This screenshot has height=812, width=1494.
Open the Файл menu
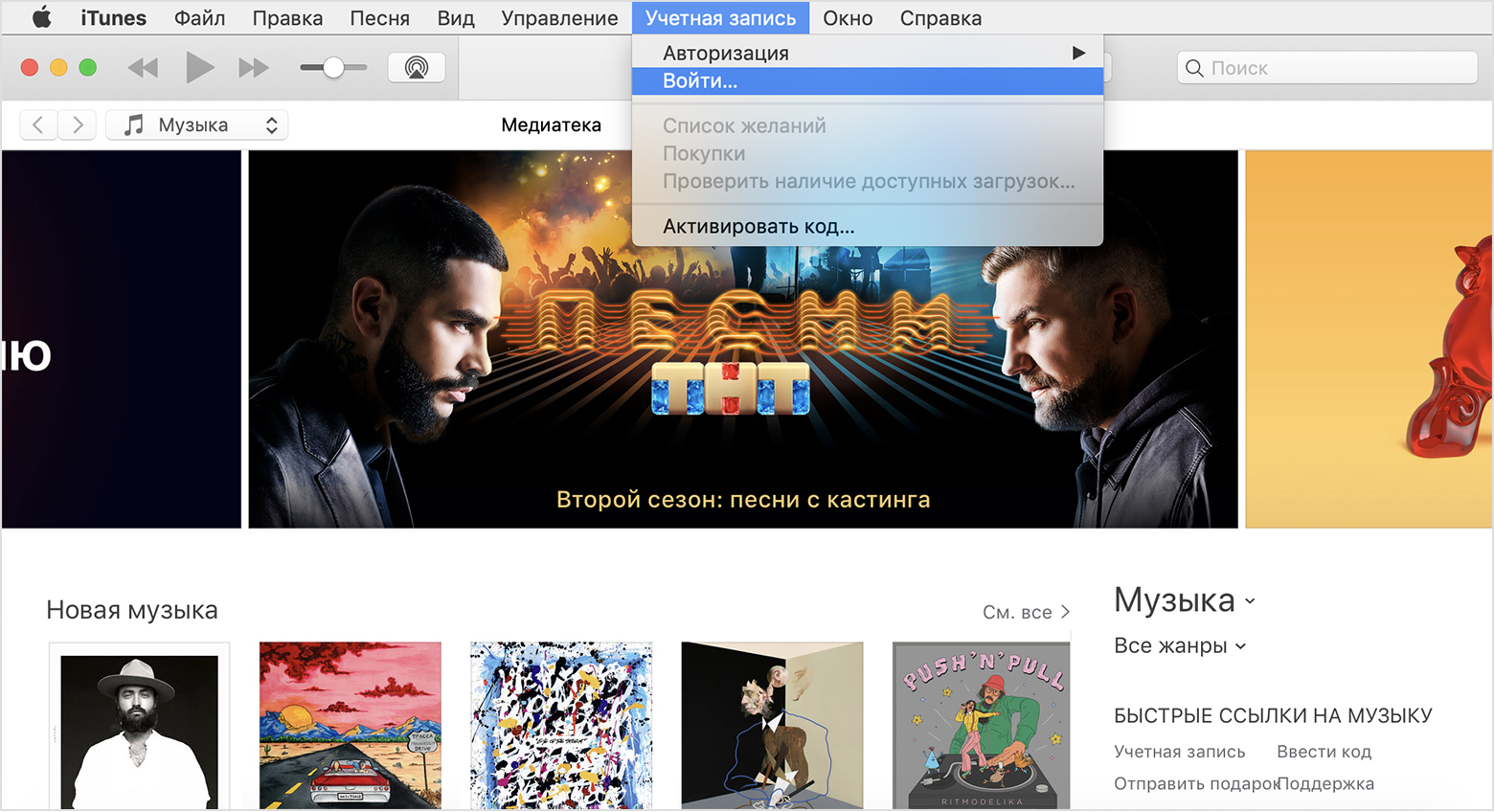point(199,18)
